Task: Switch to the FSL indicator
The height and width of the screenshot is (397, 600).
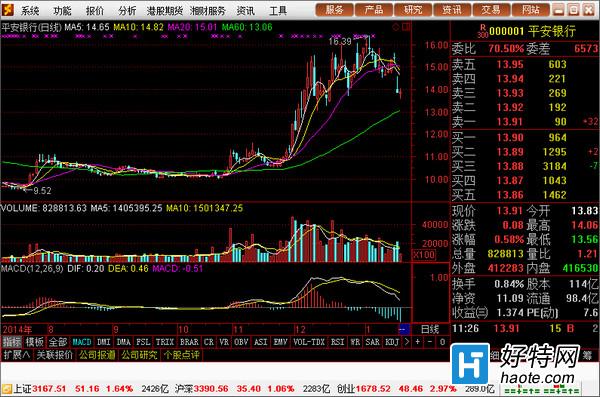Action: pos(143,342)
